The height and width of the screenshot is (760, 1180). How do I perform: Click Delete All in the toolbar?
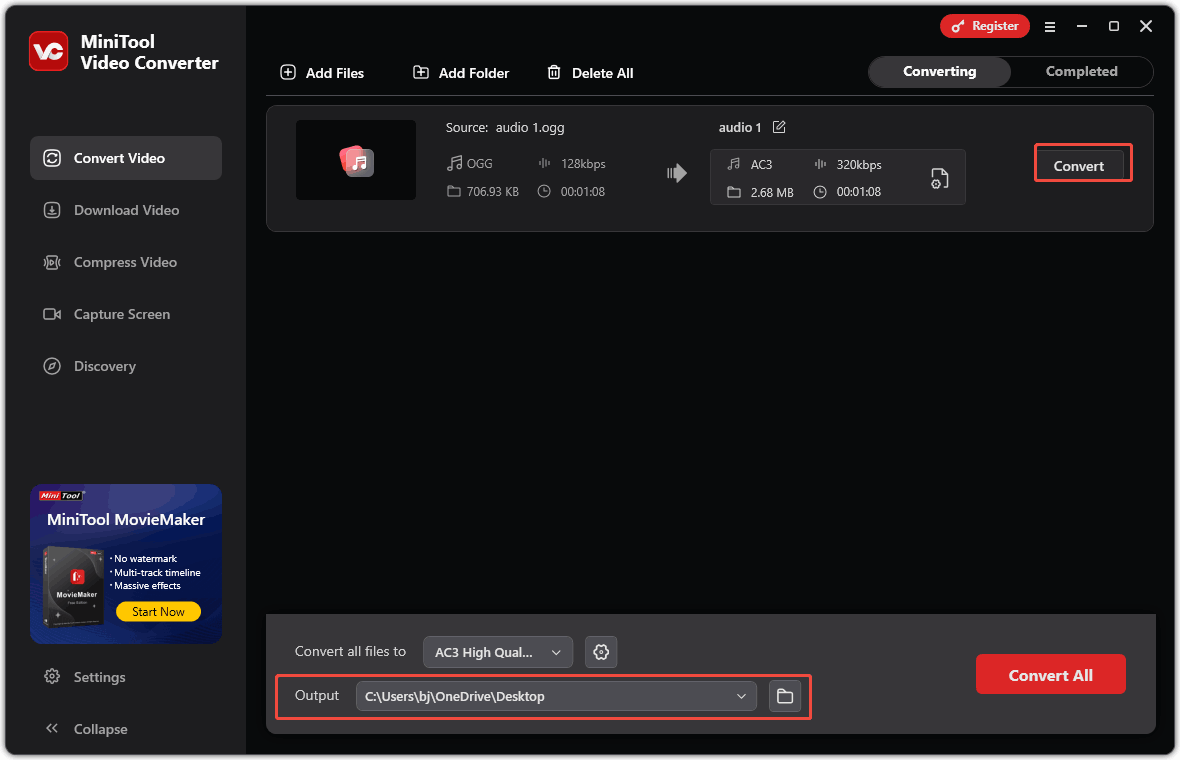[x=590, y=73]
